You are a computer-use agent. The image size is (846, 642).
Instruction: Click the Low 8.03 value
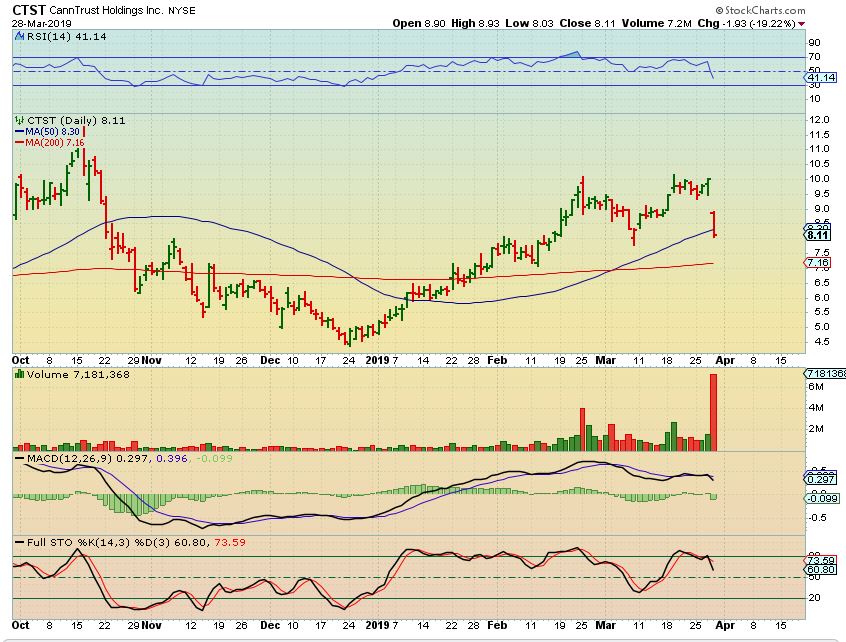[530, 23]
